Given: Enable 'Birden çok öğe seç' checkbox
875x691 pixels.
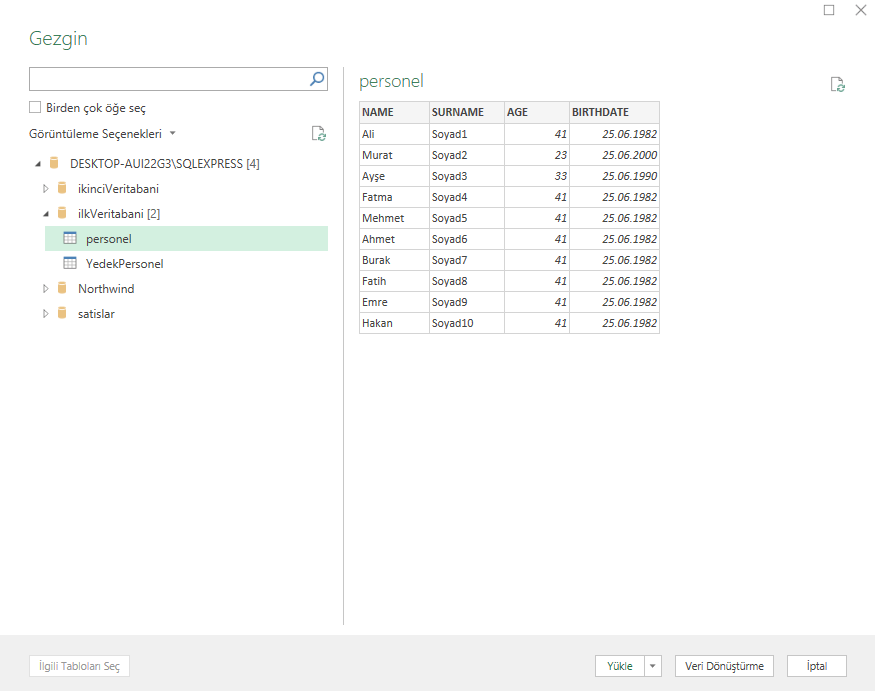Looking at the screenshot, I should pyautogui.click(x=35, y=107).
